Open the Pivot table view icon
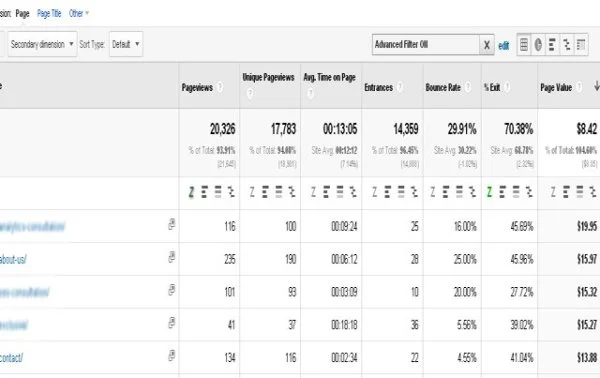Screen dimensions: 600x378 [581, 45]
